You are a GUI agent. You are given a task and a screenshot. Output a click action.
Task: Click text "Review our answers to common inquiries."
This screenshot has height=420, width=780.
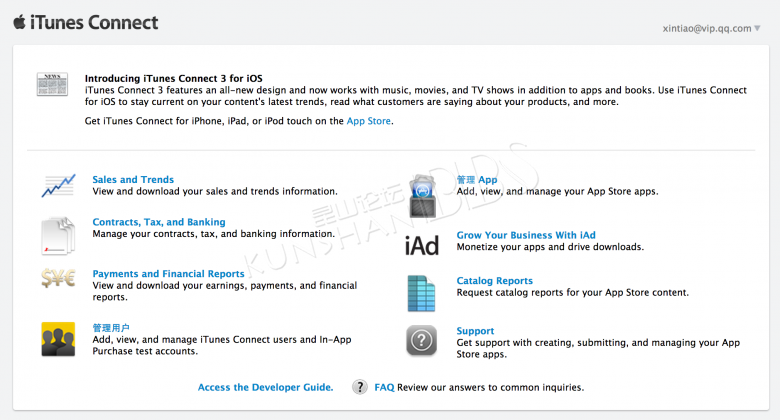(x=491, y=387)
